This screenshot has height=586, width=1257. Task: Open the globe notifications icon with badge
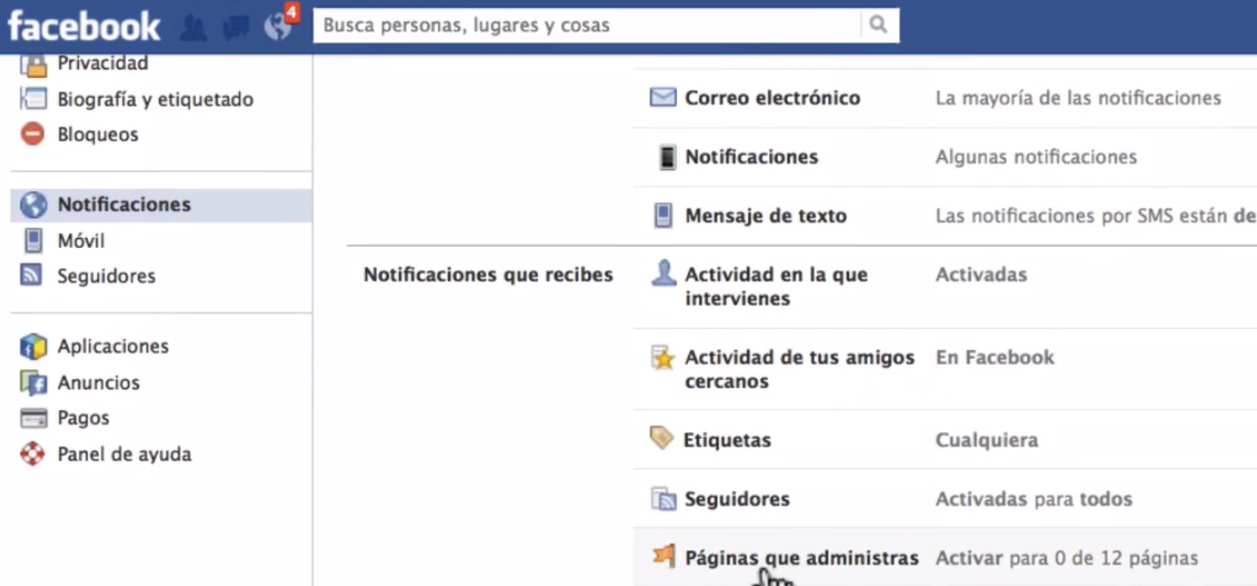point(277,27)
